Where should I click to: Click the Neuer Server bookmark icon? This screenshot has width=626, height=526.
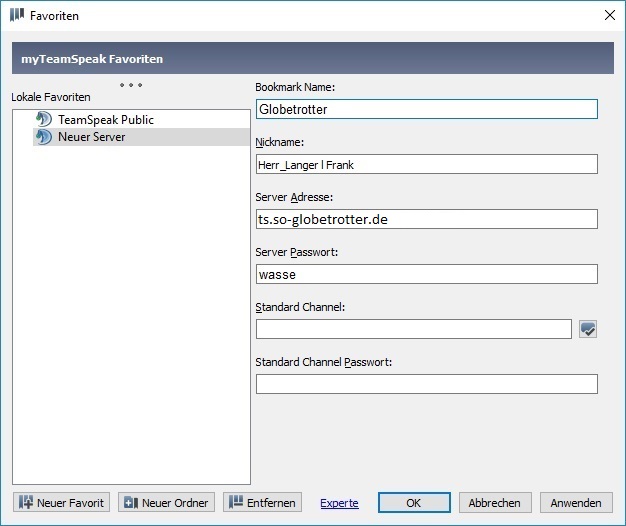[44, 137]
